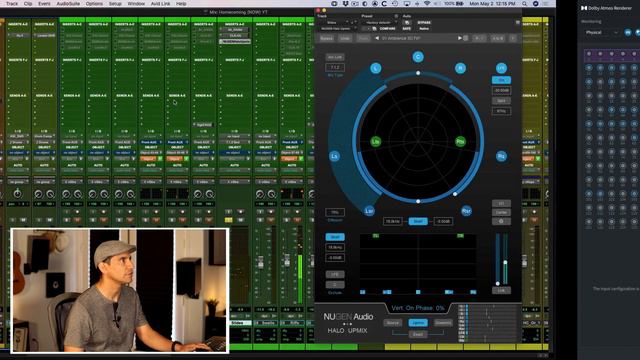Open the Avid Link menu
The height and width of the screenshot is (360, 640).
click(x=160, y=3)
